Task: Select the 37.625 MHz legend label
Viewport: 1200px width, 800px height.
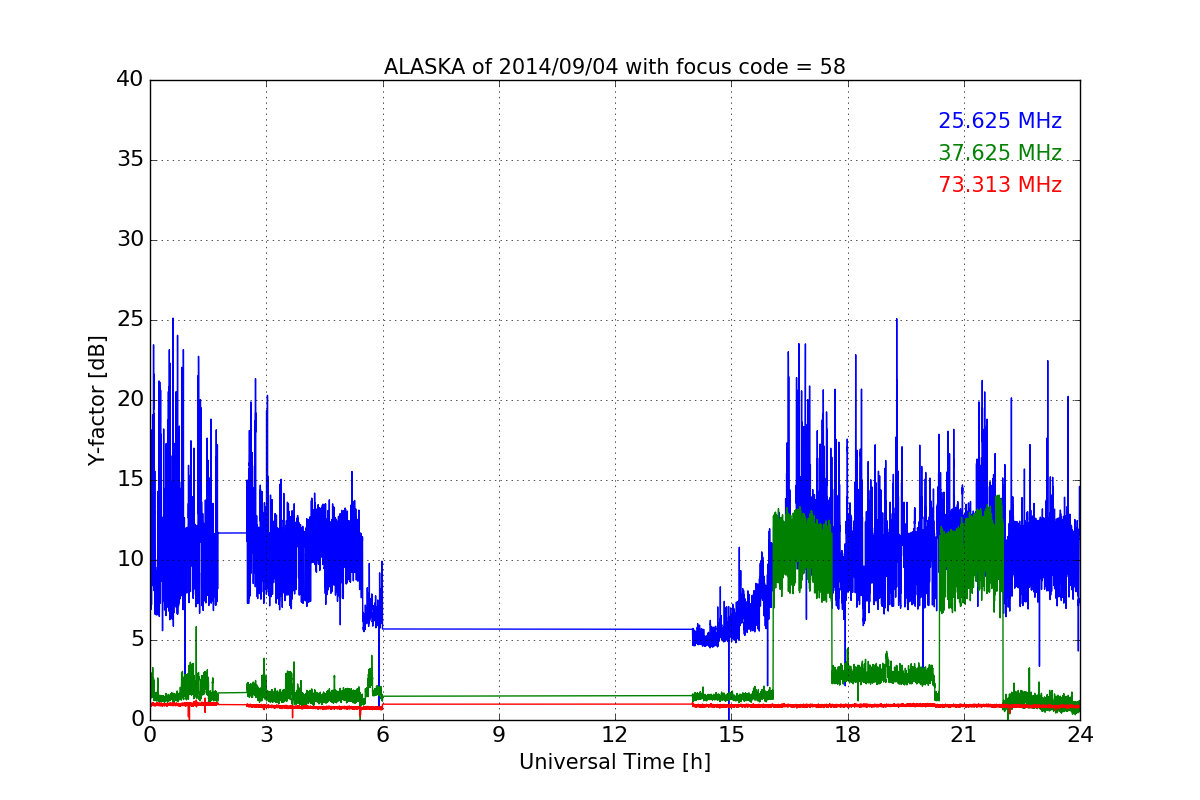Action: [x=1000, y=153]
